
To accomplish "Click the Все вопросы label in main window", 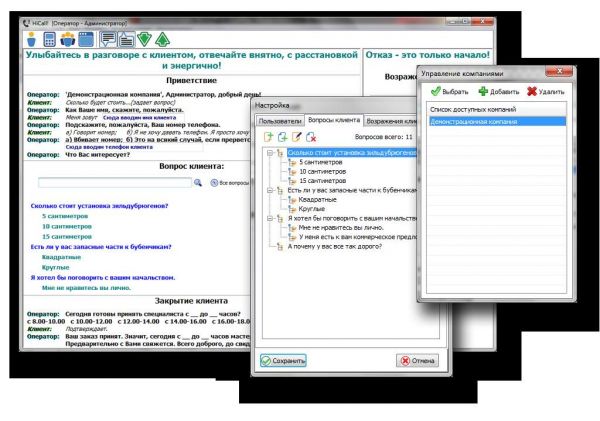I will pos(234,183).
